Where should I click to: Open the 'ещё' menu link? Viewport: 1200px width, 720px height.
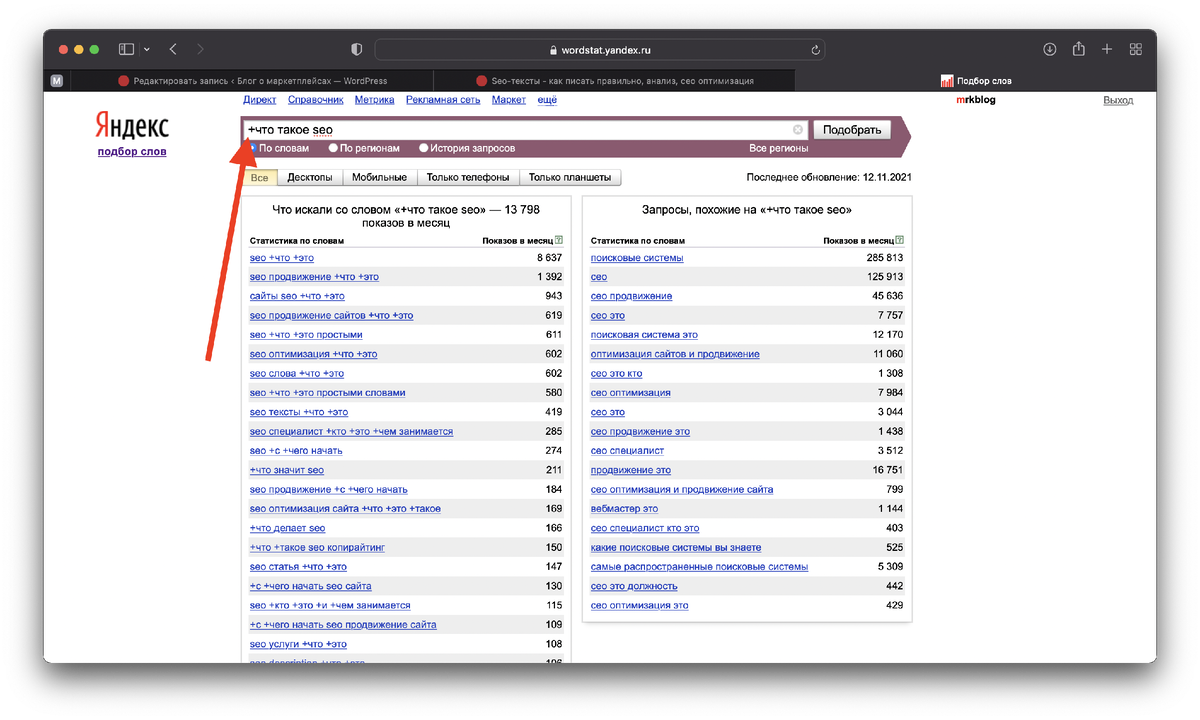(545, 99)
